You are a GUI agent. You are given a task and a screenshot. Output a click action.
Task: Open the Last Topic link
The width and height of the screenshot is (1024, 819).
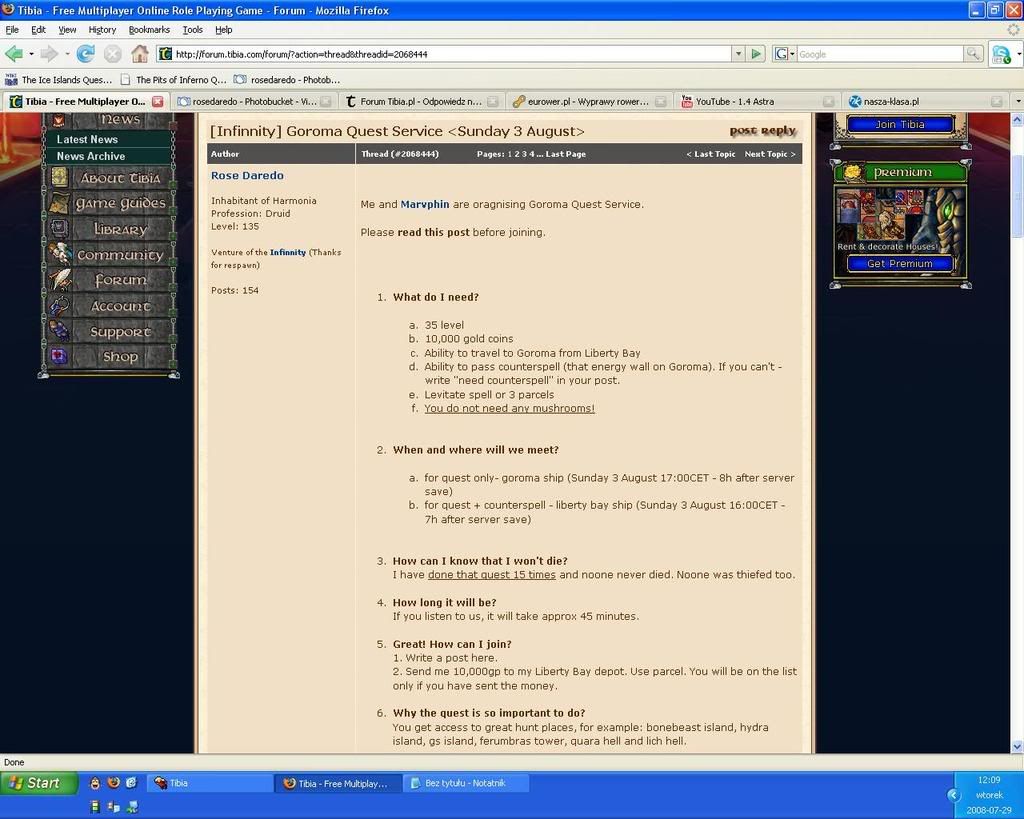(x=711, y=154)
